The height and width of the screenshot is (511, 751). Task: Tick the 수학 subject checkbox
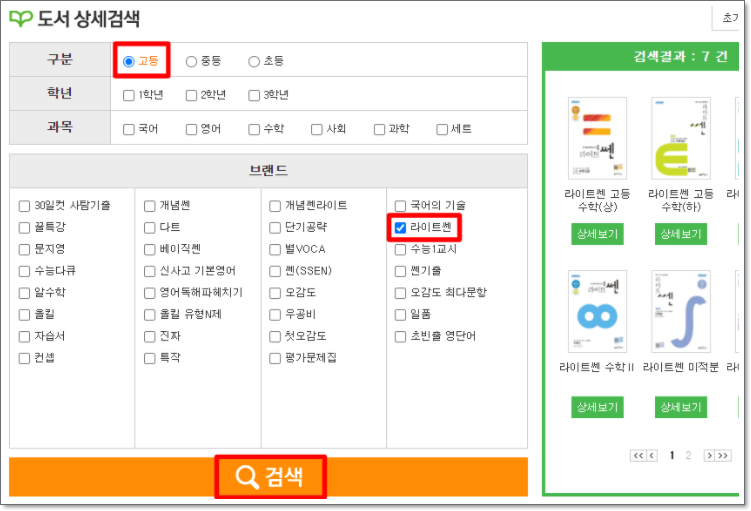254,129
